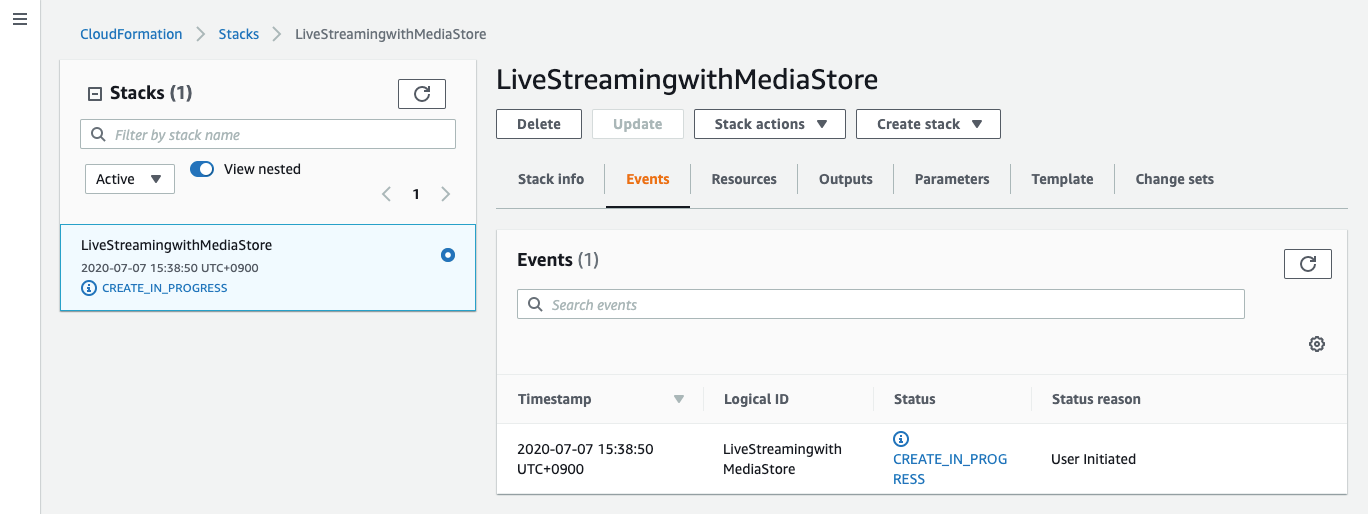The height and width of the screenshot is (514, 1368).
Task: Click the info icon next to CREATE_IN_PROGRESS in stack list
Action: (89, 288)
